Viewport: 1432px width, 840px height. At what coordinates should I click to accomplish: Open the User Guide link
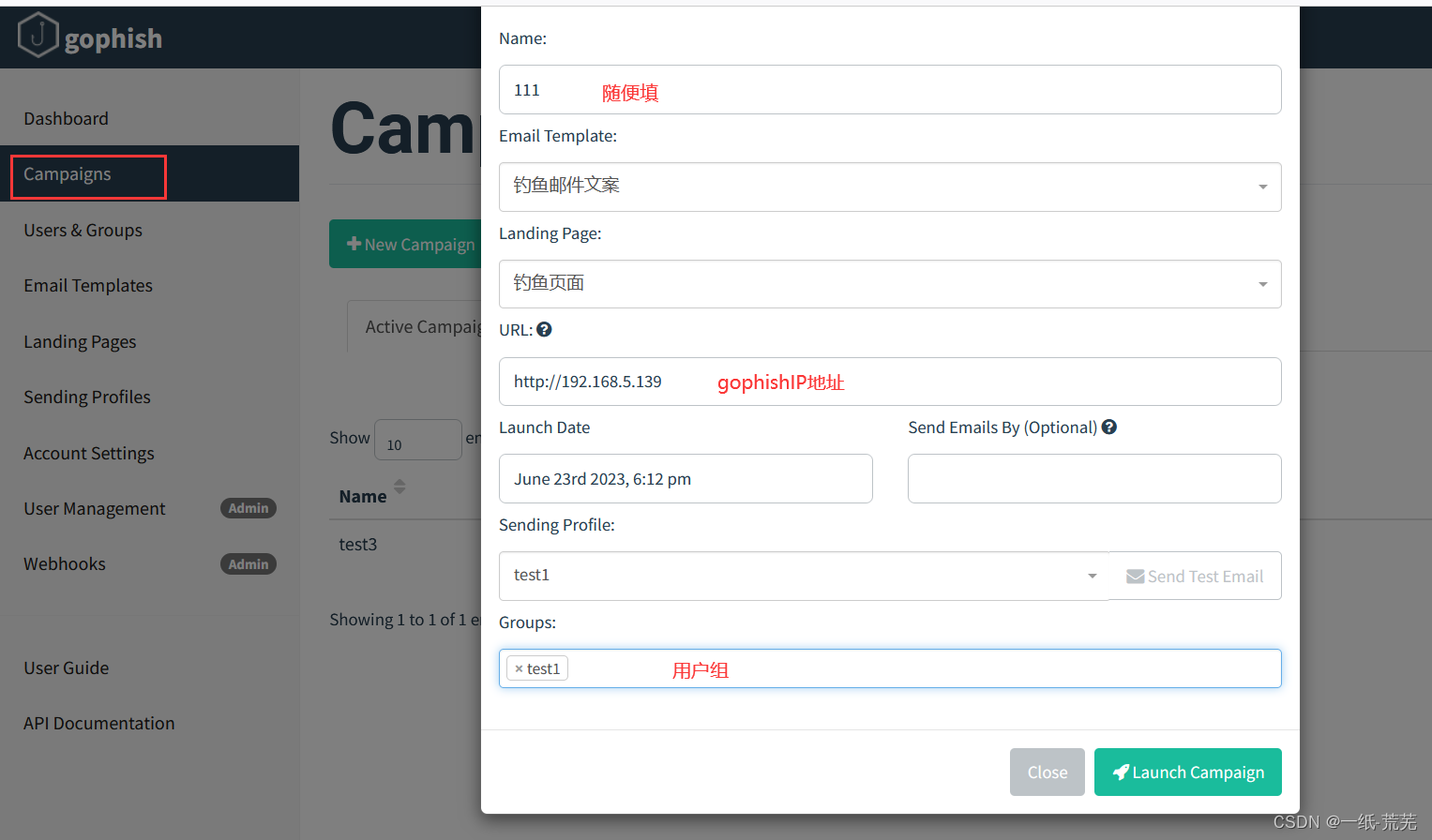[66, 667]
